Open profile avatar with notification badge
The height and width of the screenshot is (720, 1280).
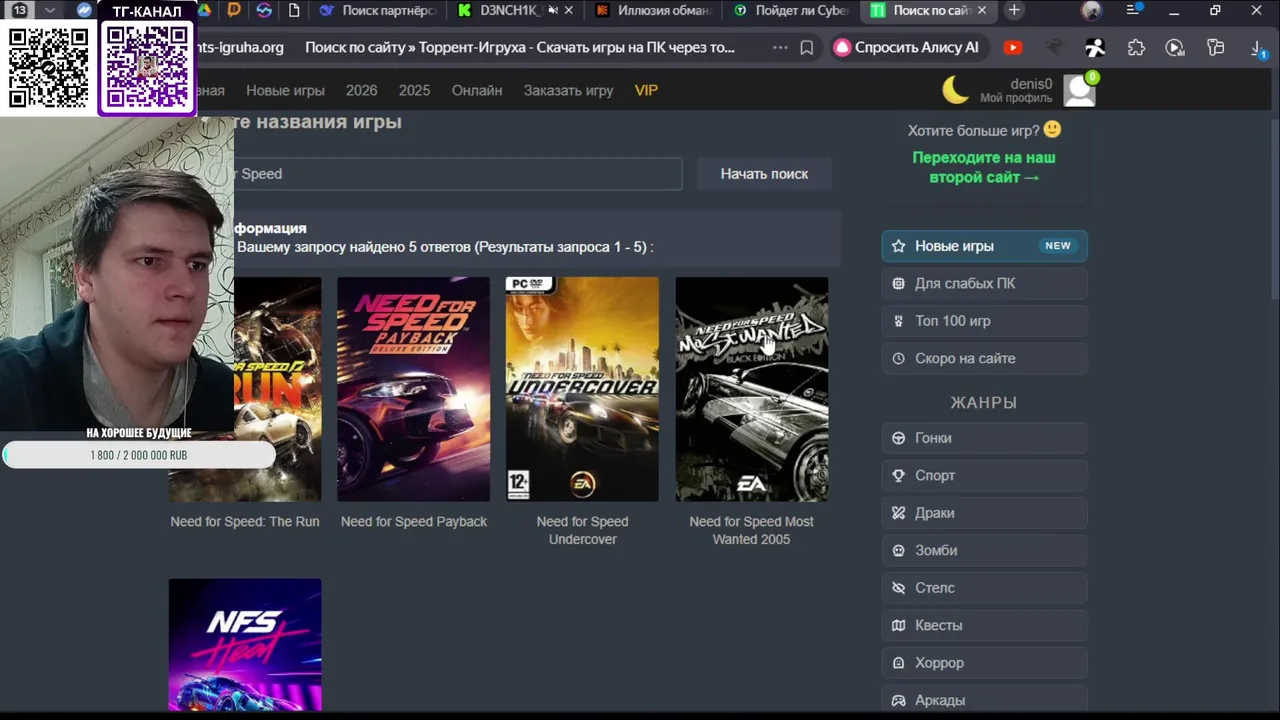coord(1080,89)
